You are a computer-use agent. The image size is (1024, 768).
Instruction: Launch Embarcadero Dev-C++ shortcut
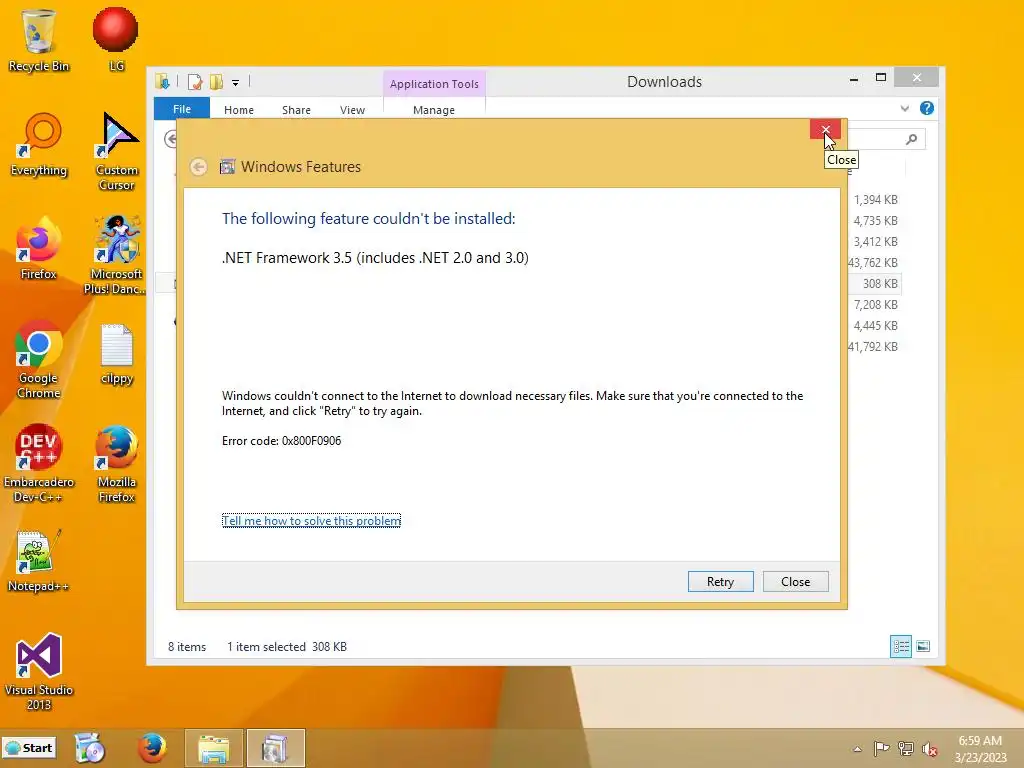tap(39, 464)
